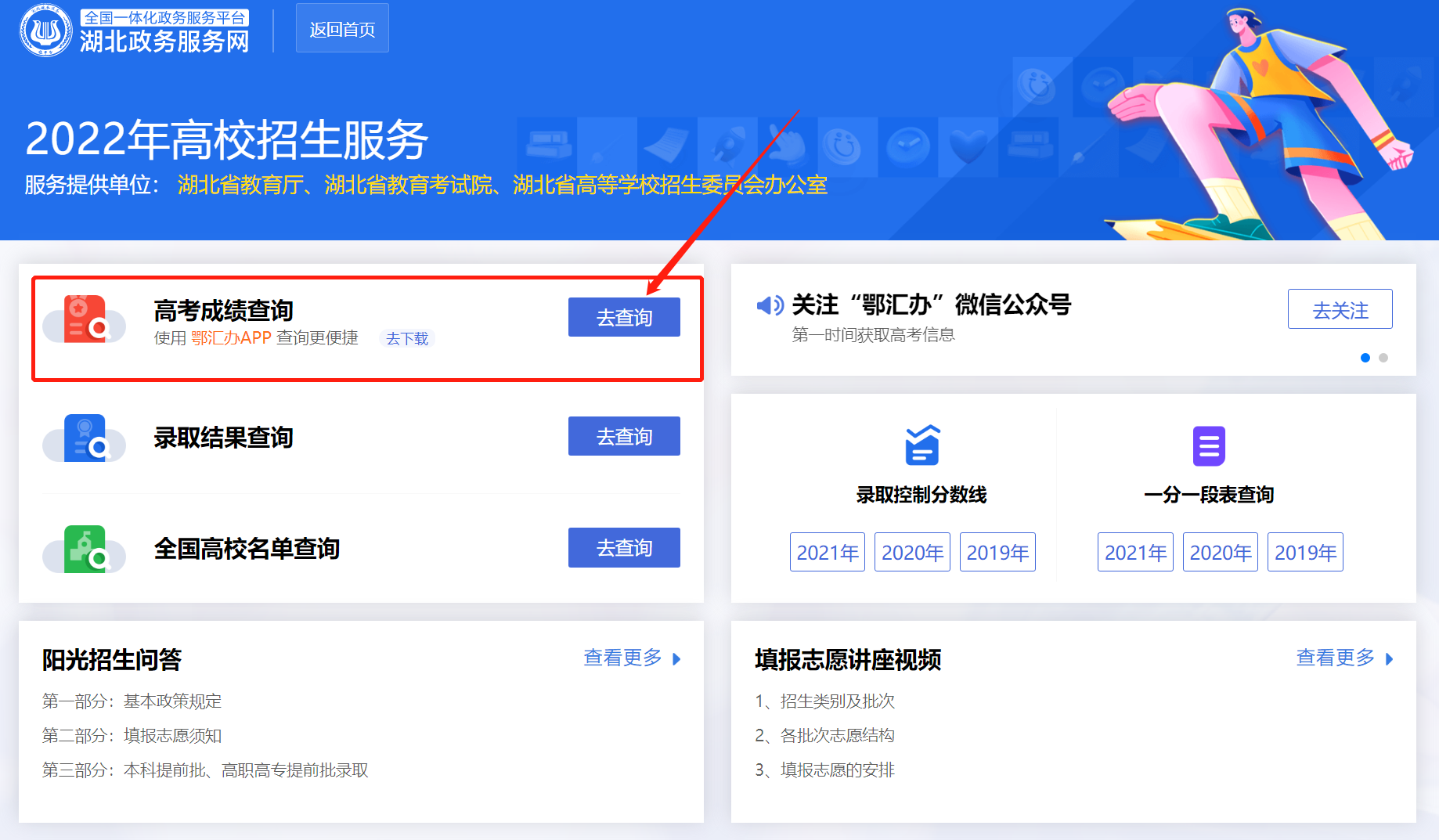Open 第二部分：填报志愿须知

132,736
